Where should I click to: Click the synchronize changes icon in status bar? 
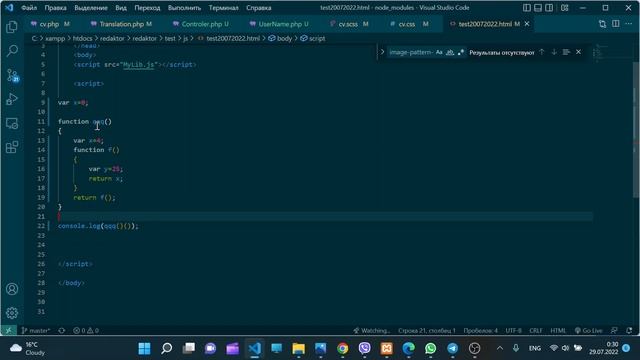[x=62, y=330]
